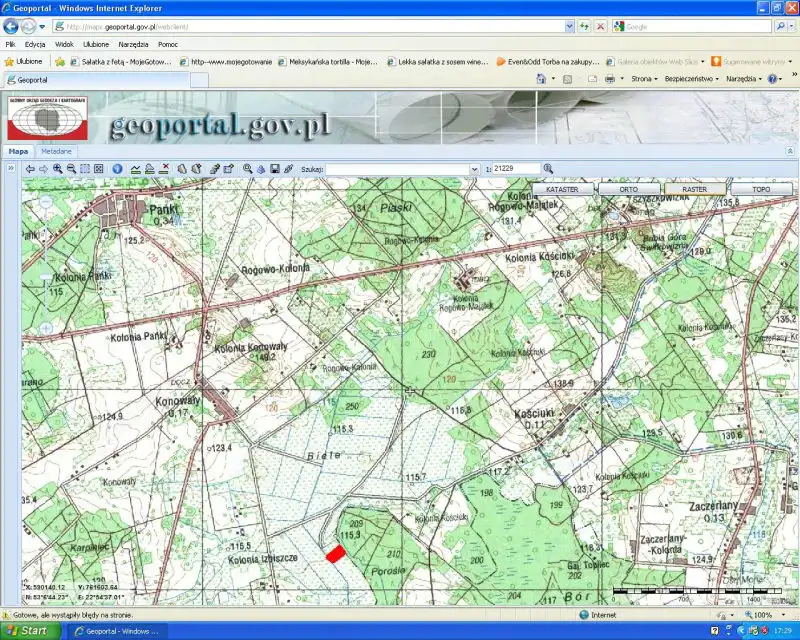
Task: Open the Ulubione menu
Action: 96,44
